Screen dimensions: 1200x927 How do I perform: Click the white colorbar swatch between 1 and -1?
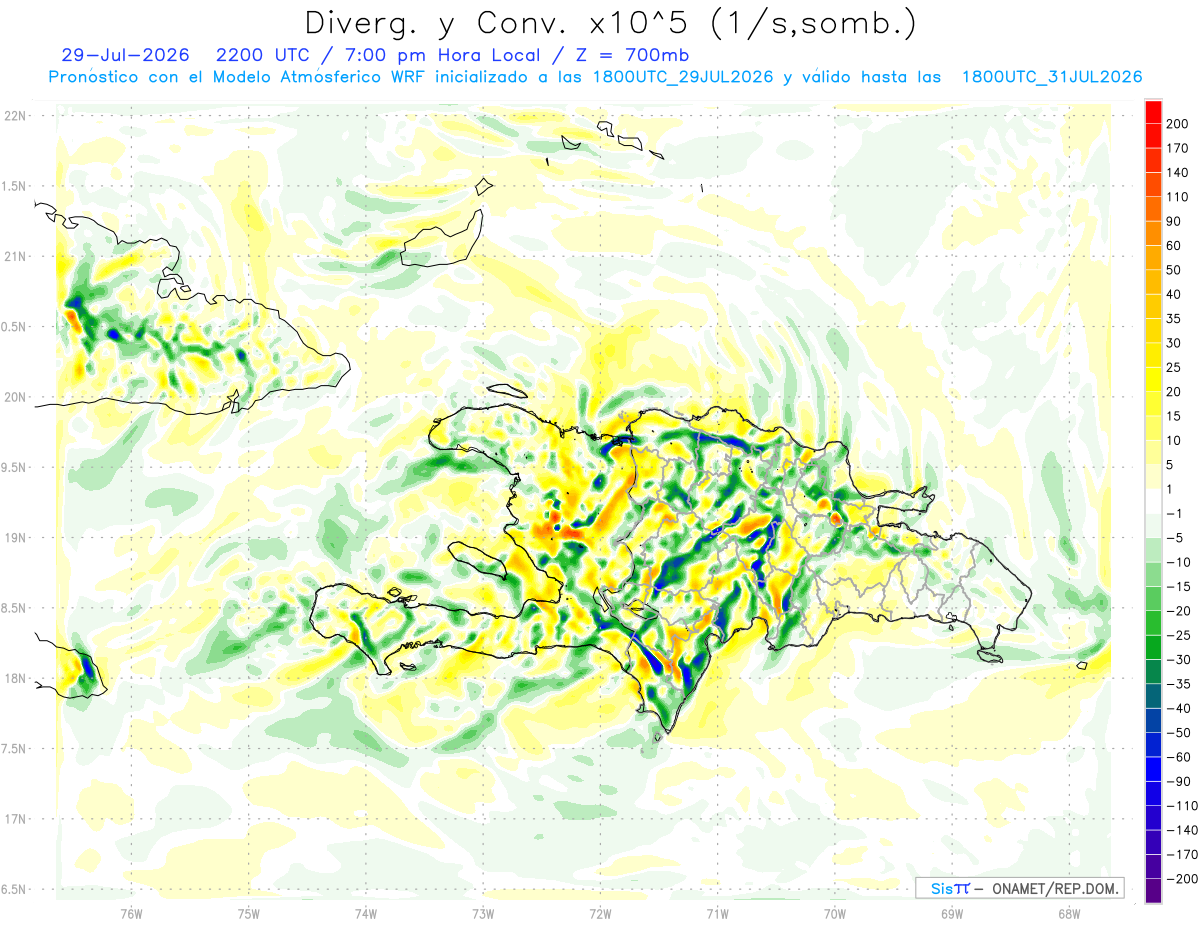[1153, 502]
